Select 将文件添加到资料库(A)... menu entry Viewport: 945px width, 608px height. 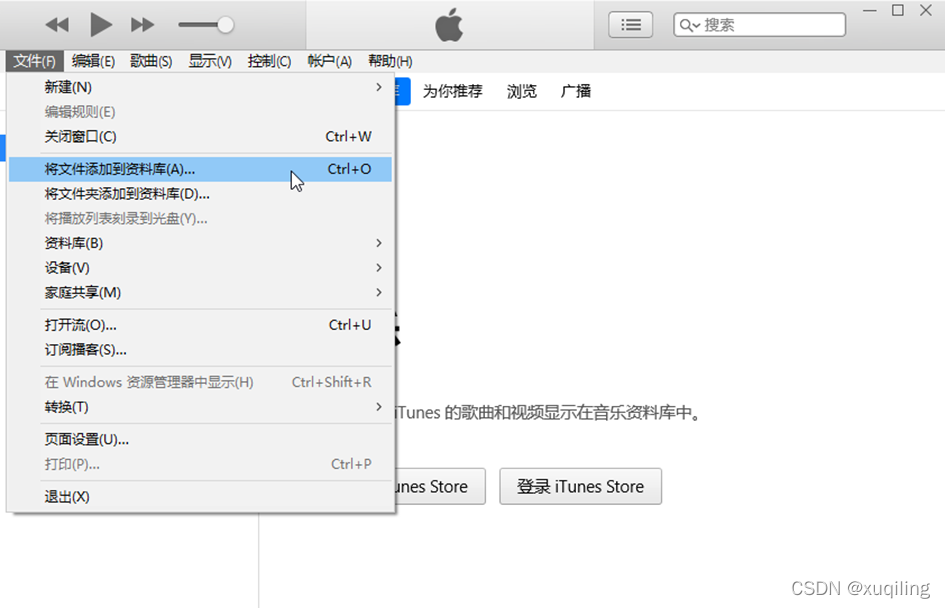tap(200, 169)
